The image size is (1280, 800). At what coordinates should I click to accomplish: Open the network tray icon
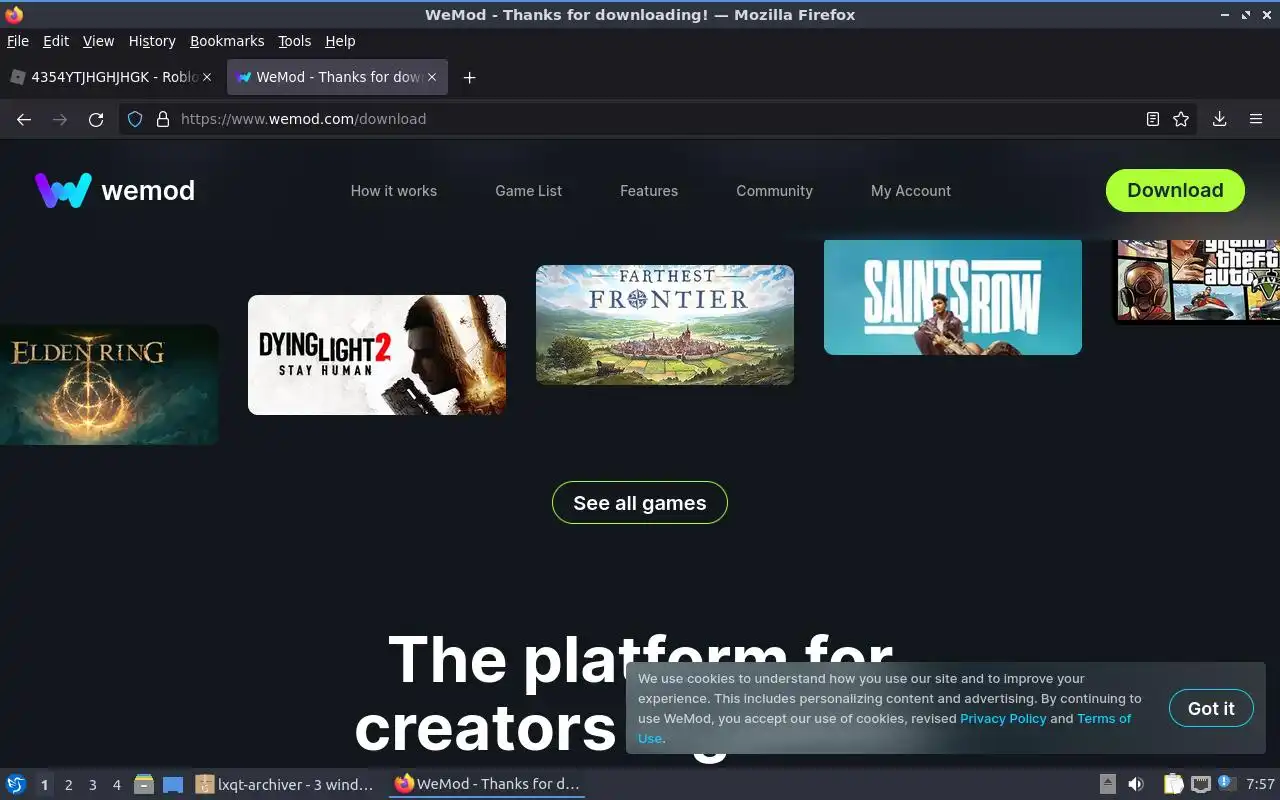coord(1201,784)
